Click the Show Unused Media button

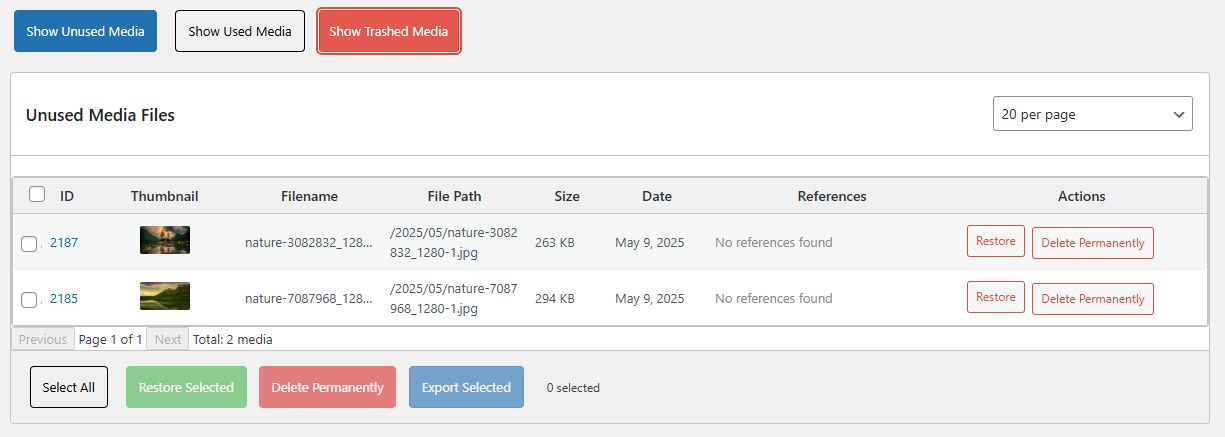85,31
